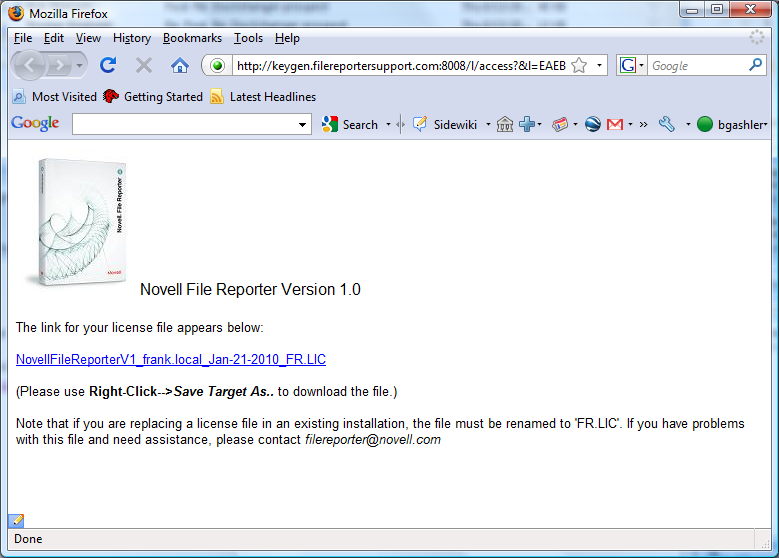Image resolution: width=779 pixels, height=558 pixels.
Task: Close the Firefox window
Action: (x=750, y=10)
